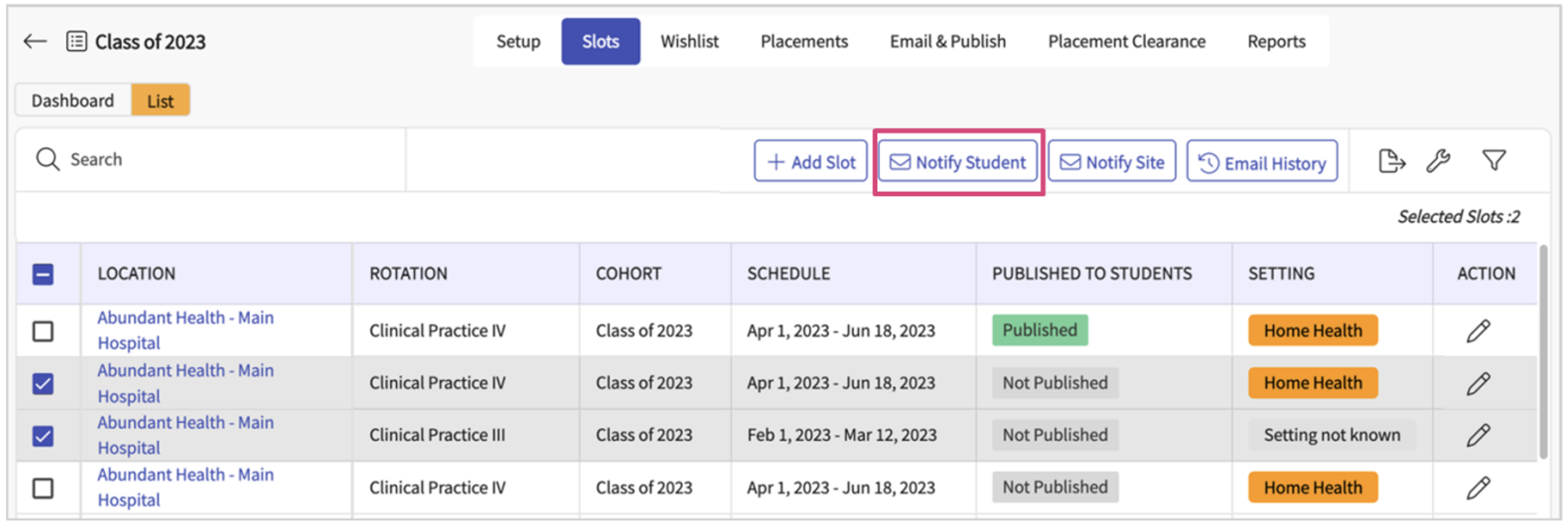Toggle the header select-all checkbox
The height and width of the screenshot is (526, 1568).
43,274
